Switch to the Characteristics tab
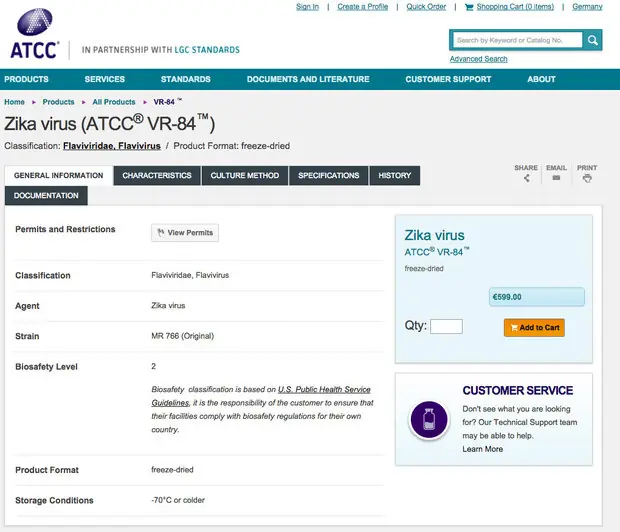The image size is (620, 532). (157, 176)
